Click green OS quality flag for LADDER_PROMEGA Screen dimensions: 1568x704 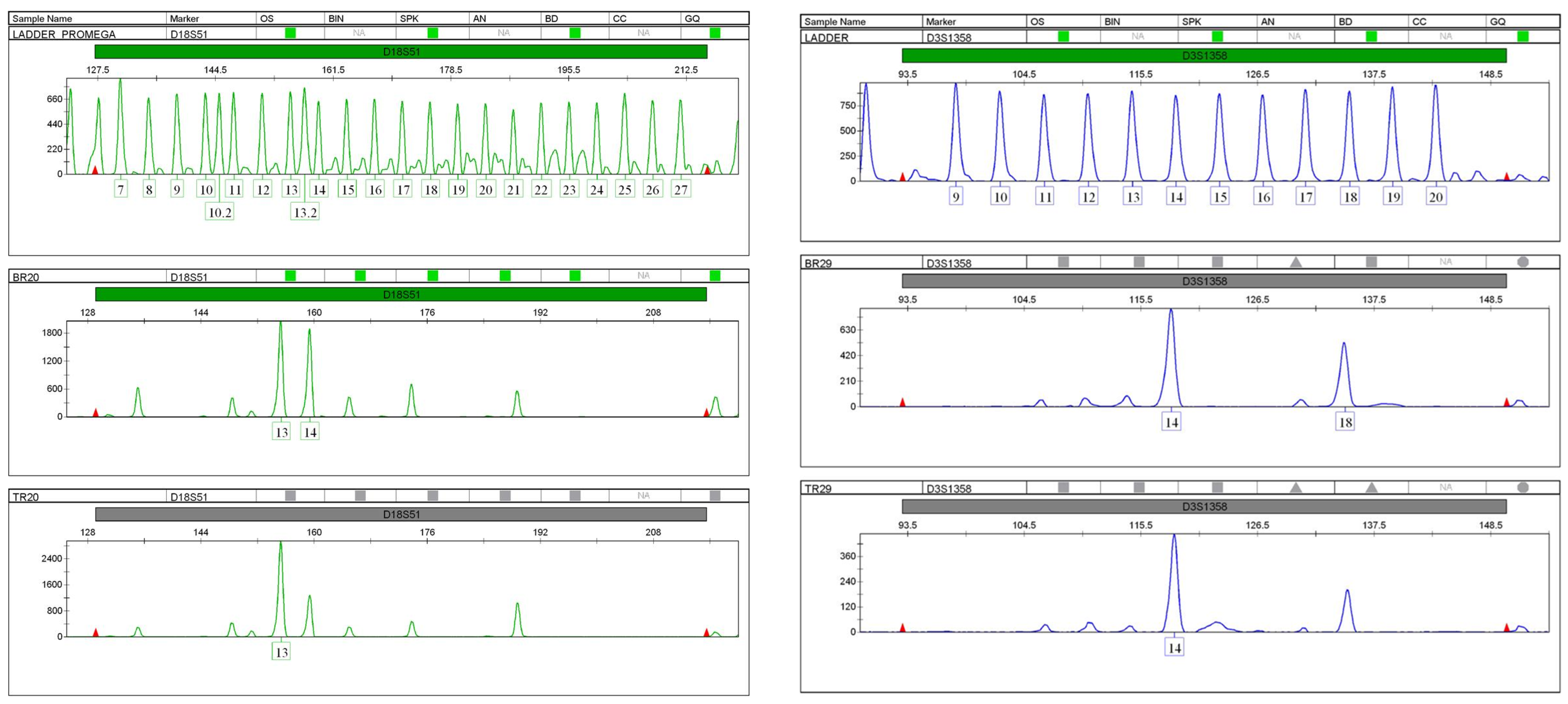tap(290, 33)
